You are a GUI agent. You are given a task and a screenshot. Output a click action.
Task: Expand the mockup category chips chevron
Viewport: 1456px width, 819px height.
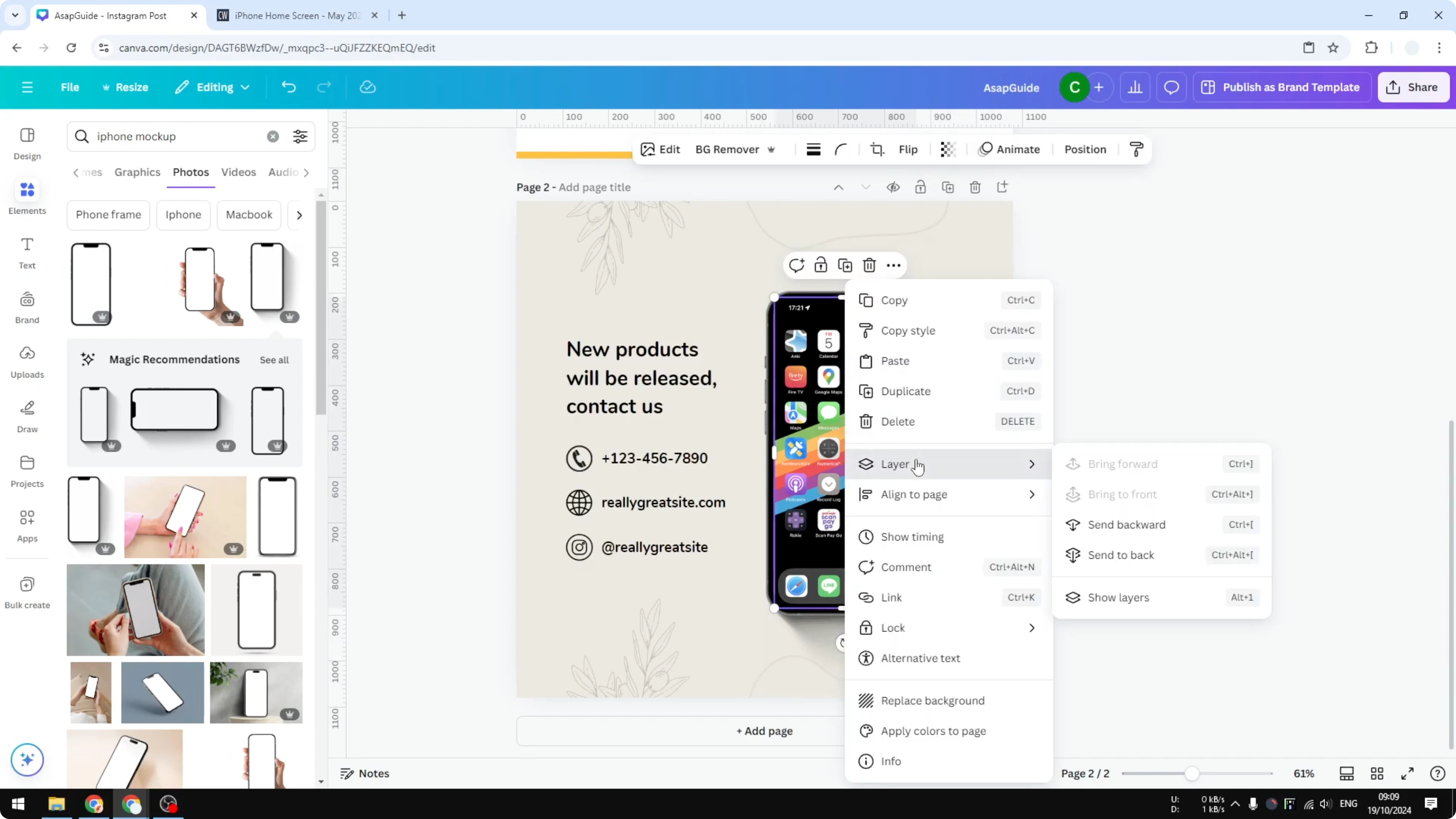(299, 215)
